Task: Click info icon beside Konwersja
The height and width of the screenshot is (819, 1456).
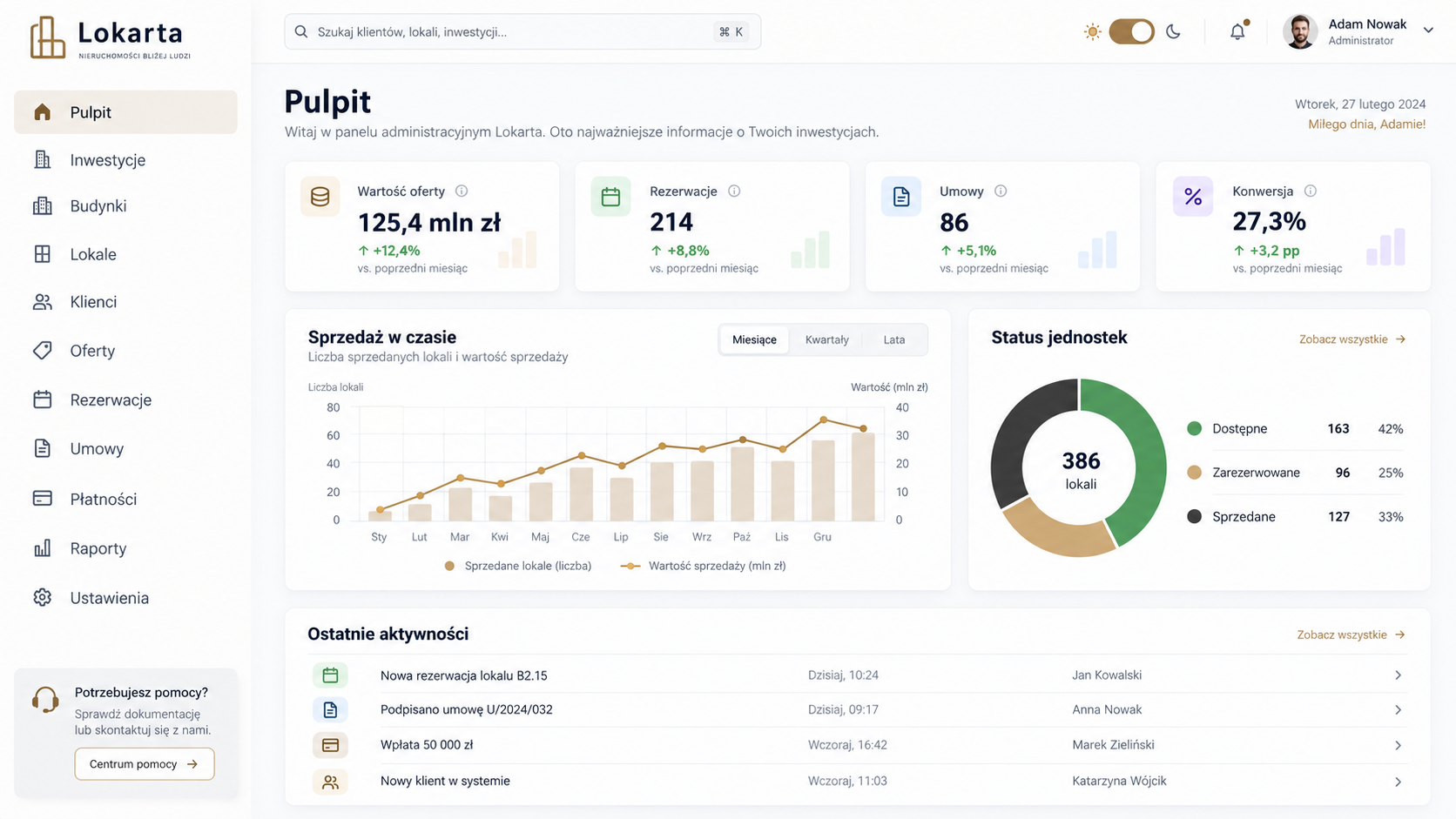Action: (x=1311, y=191)
